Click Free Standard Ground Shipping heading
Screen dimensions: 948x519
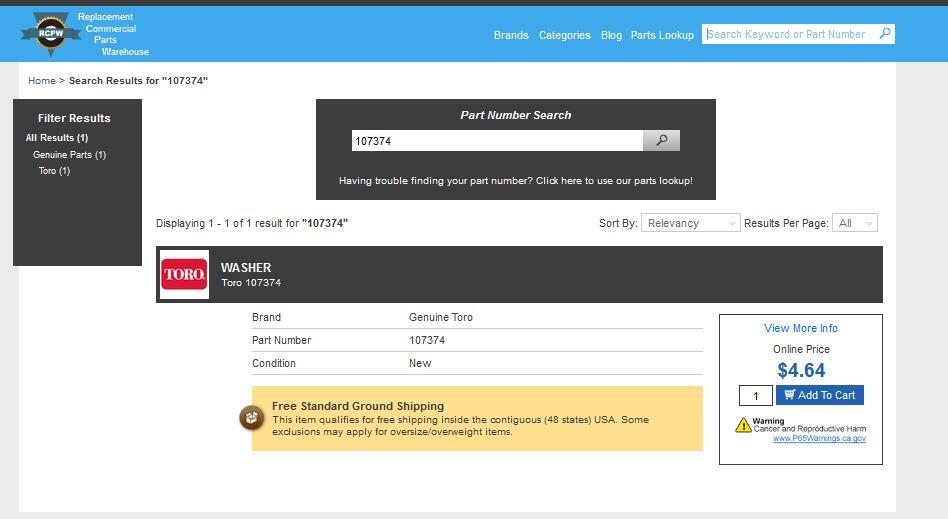(x=358, y=406)
